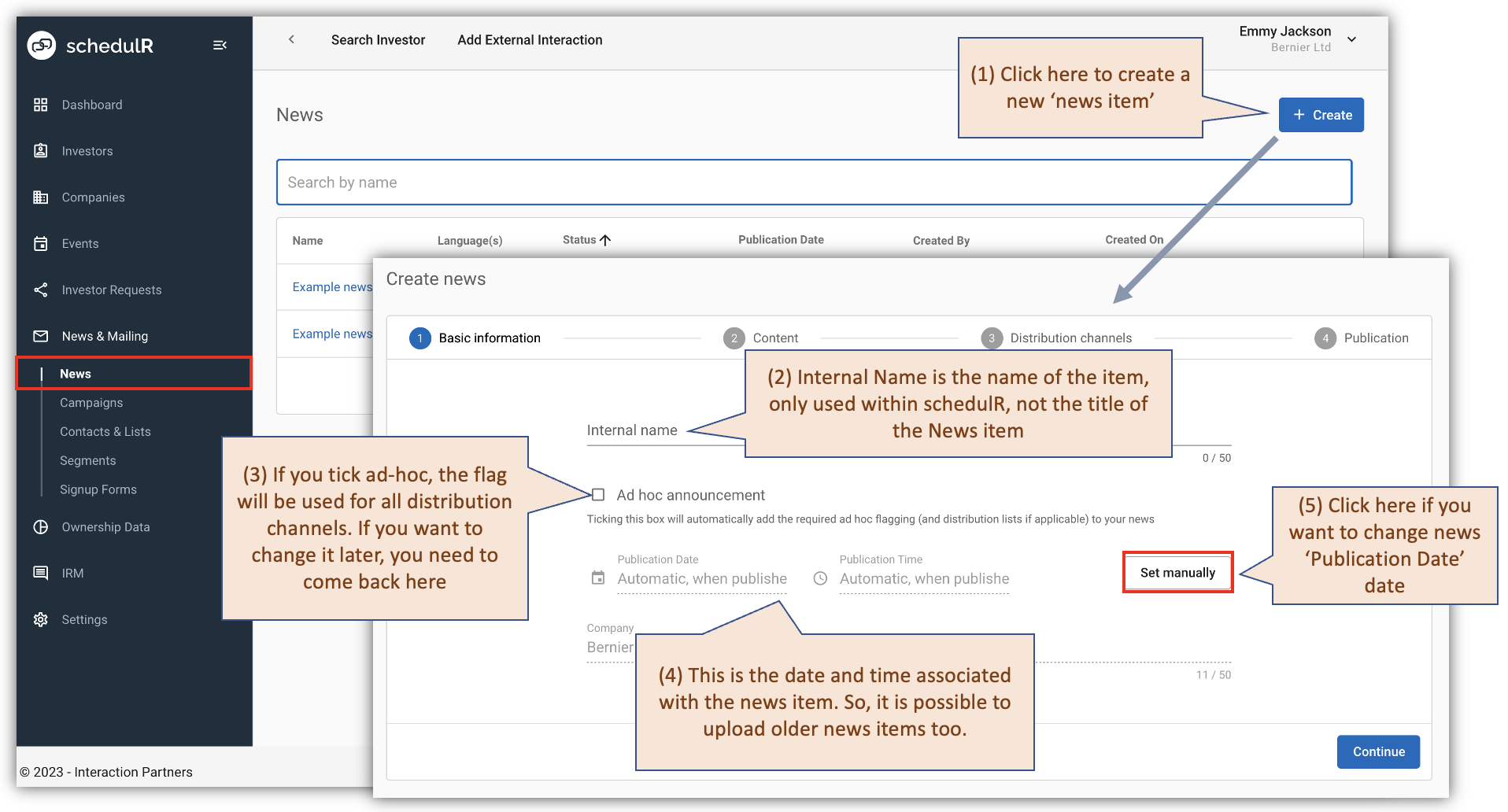Open the Events section

[80, 243]
